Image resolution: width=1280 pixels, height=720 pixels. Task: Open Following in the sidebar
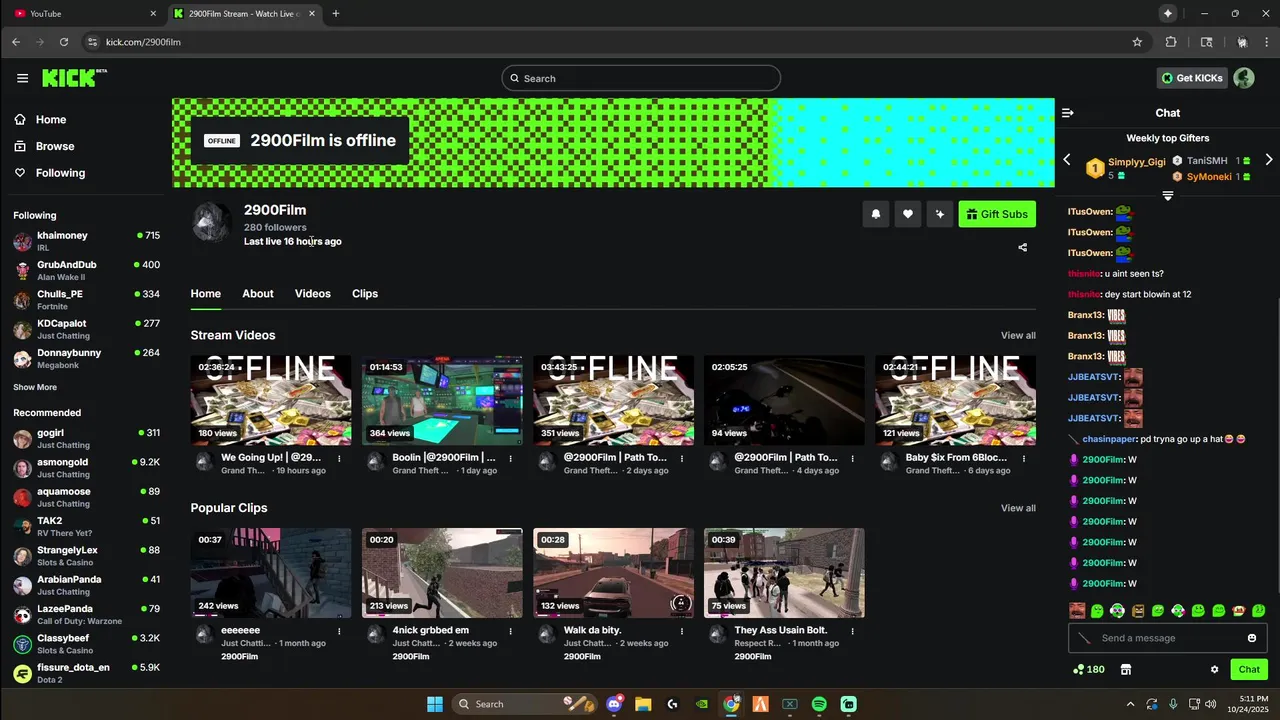point(49,173)
